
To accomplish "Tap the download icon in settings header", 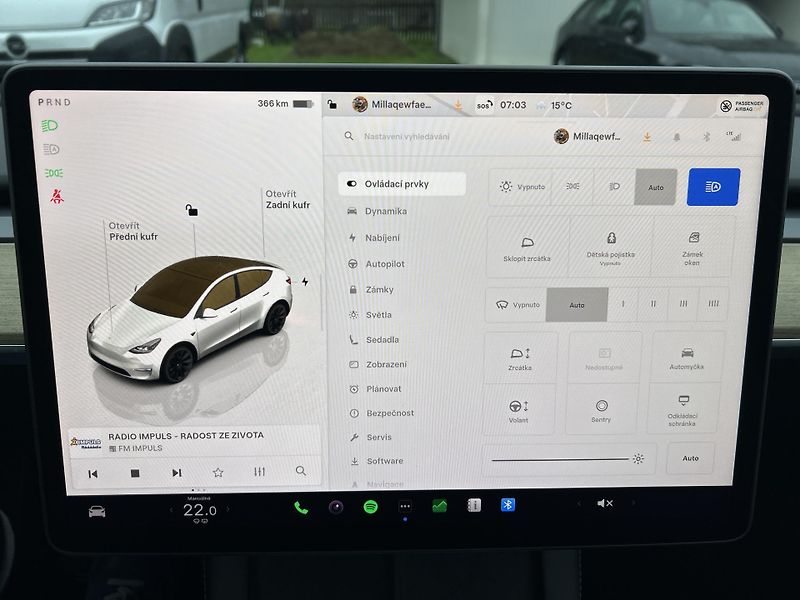I will 647,137.
